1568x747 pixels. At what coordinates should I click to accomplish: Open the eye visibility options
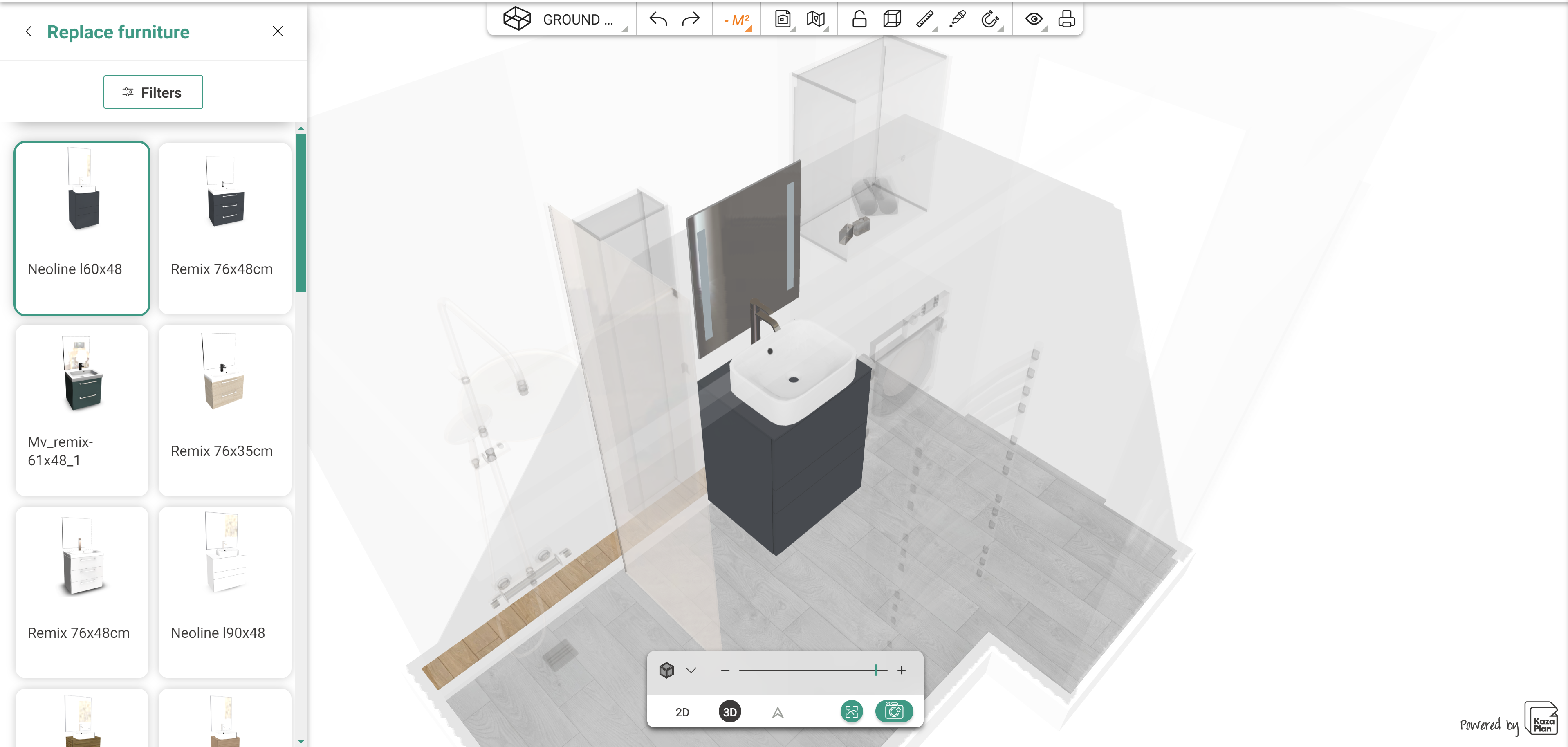tap(1034, 20)
